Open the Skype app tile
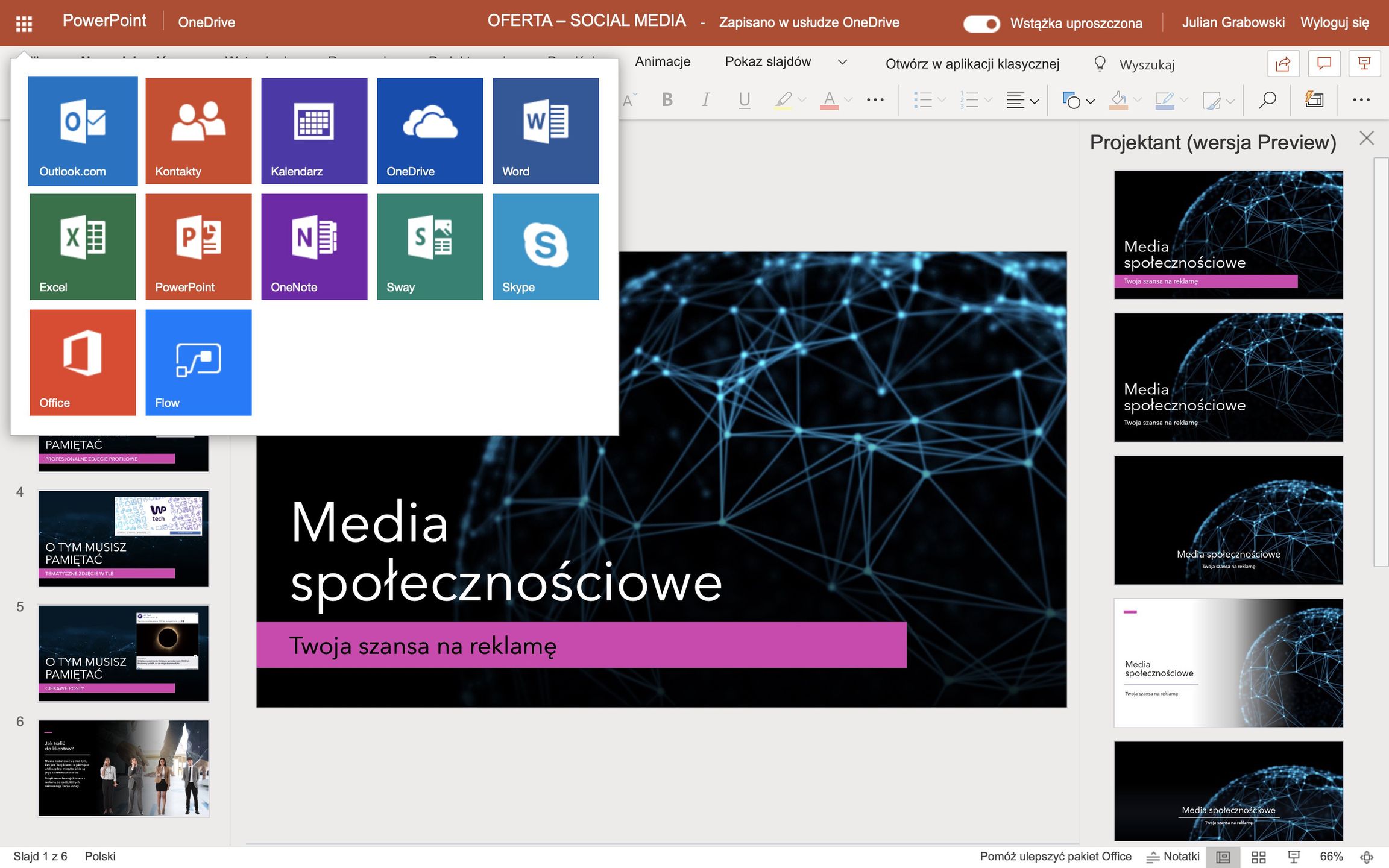Image resolution: width=1389 pixels, height=868 pixels. pyautogui.click(x=546, y=247)
